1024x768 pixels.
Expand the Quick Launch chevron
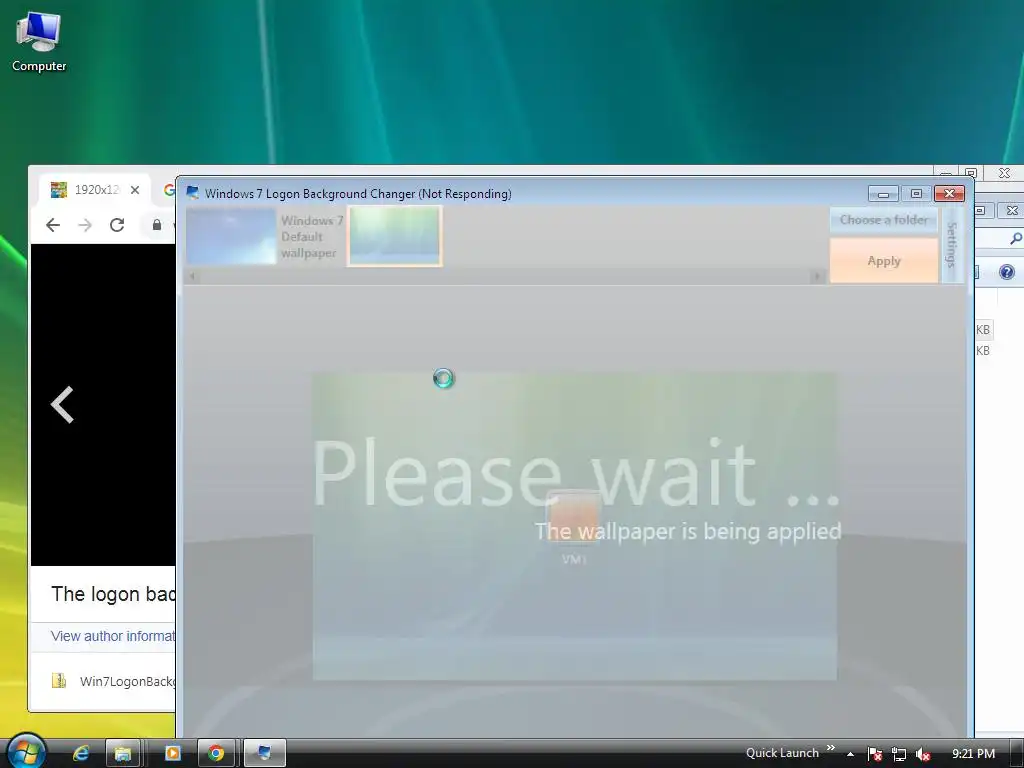click(831, 748)
